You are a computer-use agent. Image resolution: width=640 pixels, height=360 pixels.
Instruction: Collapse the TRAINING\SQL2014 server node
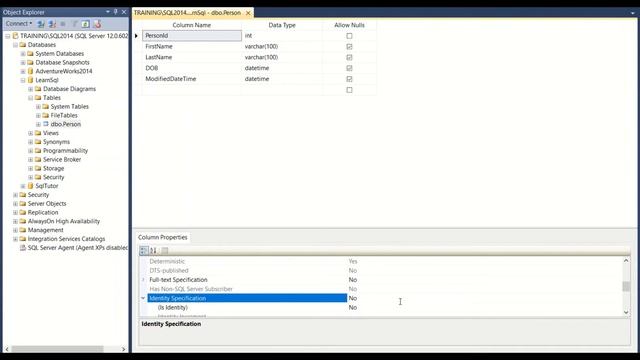click(x=8, y=36)
